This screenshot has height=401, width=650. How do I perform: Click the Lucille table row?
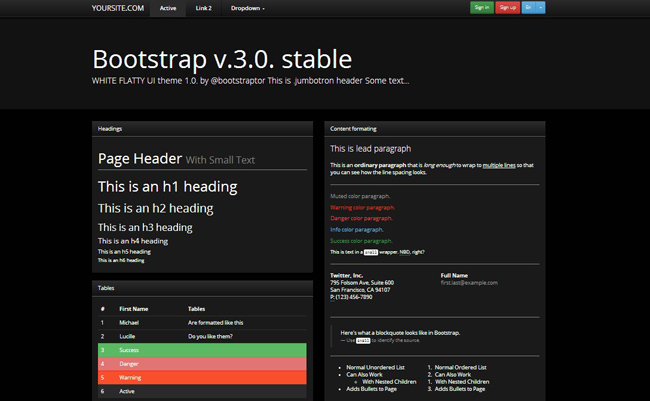[202, 337]
